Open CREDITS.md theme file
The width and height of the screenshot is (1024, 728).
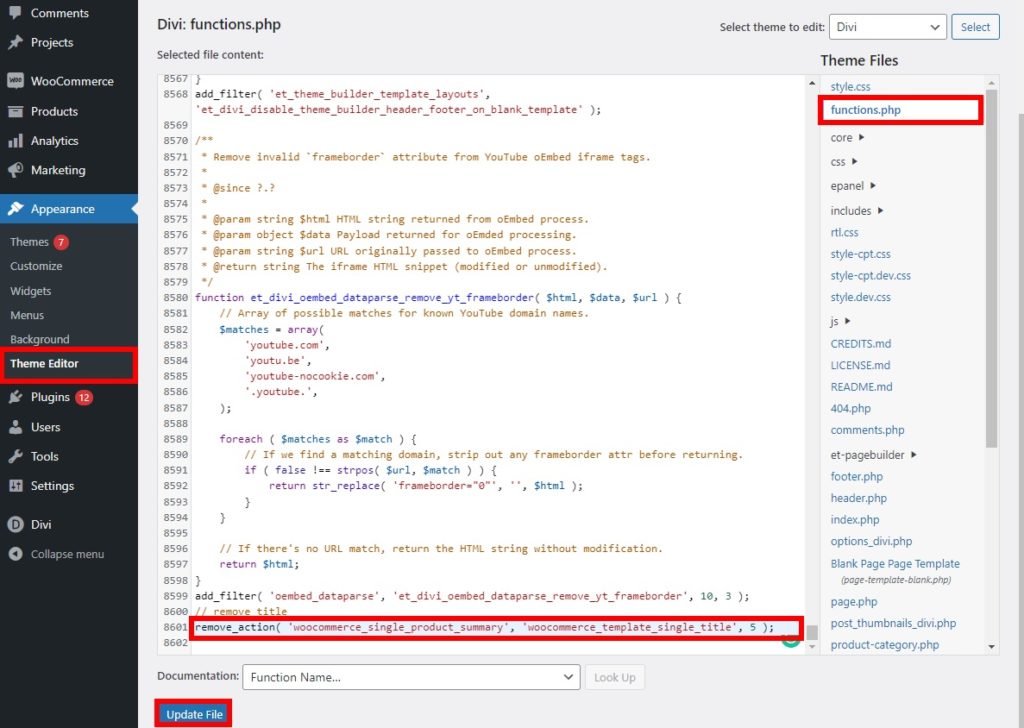coord(861,343)
